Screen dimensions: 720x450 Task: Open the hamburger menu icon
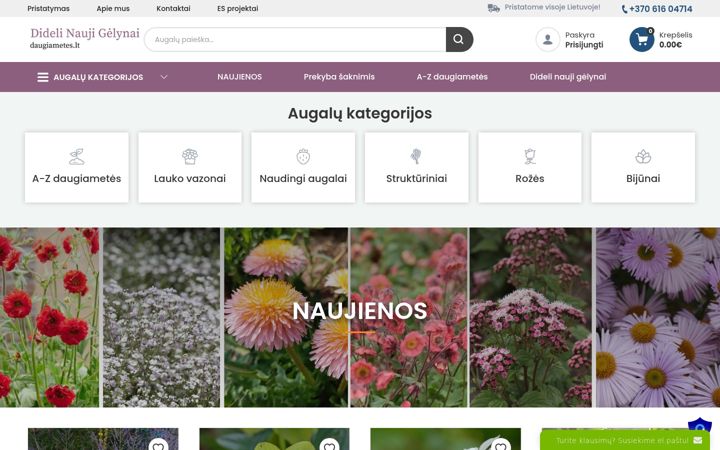(x=43, y=77)
